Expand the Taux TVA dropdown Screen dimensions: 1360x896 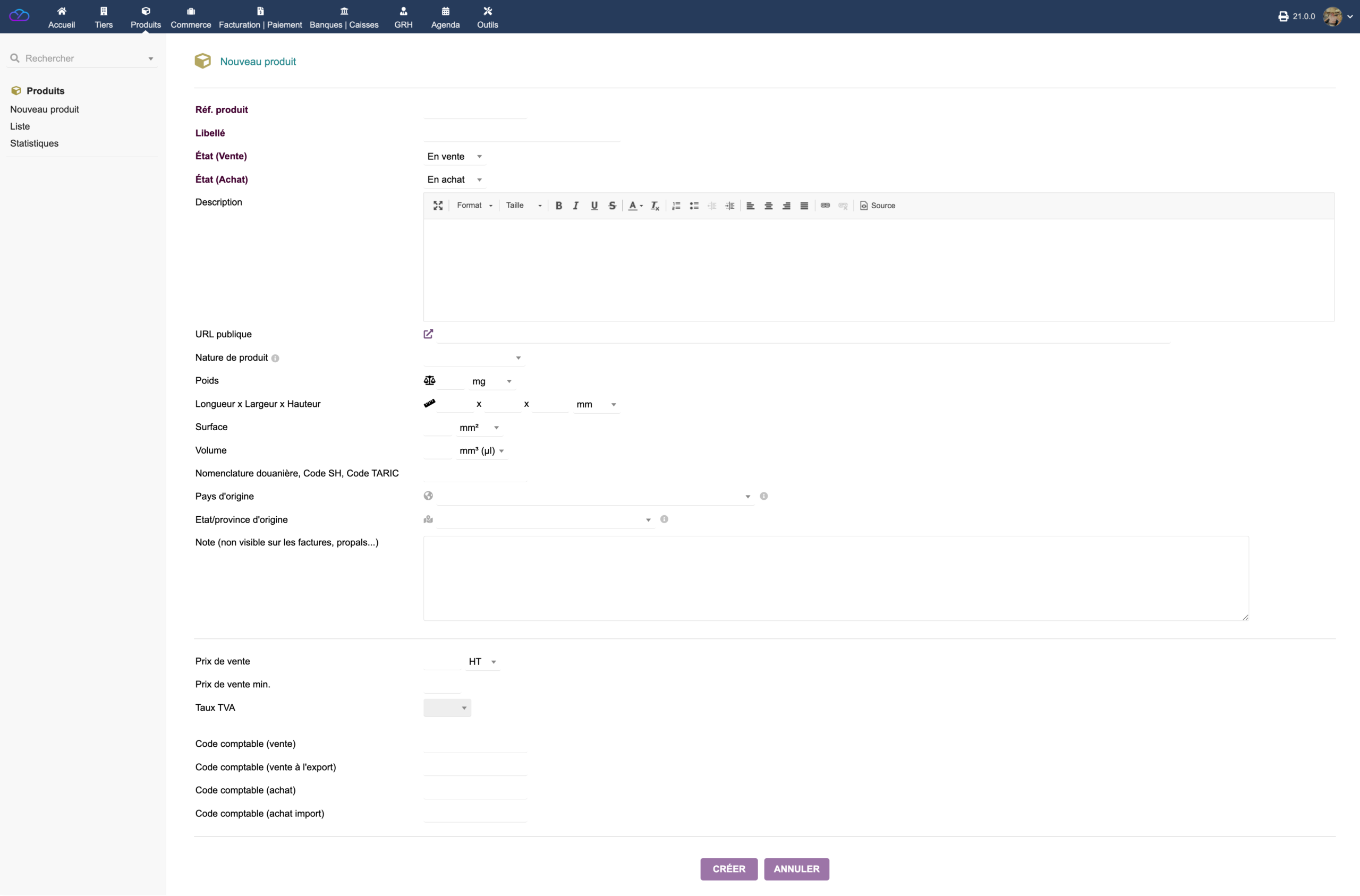tap(447, 708)
